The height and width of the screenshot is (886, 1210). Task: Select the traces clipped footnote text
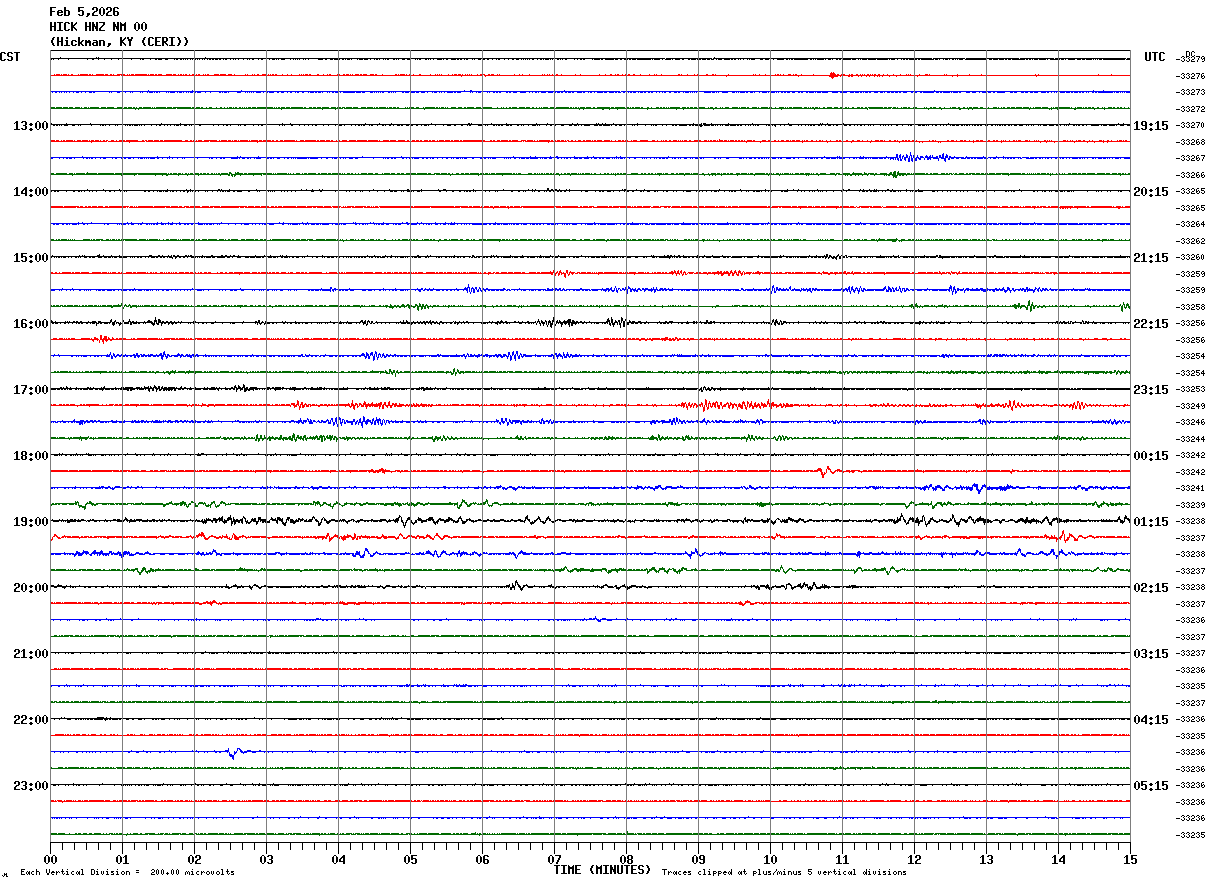click(x=784, y=873)
